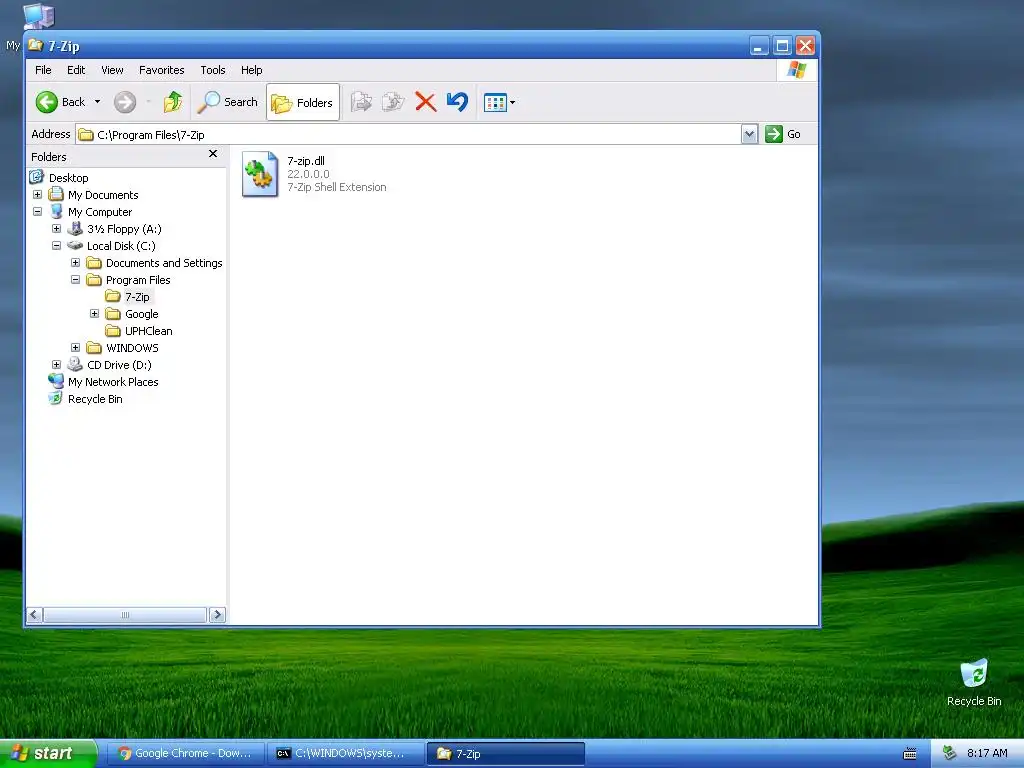Collapse the Program Files node
The height and width of the screenshot is (768, 1024).
75,280
